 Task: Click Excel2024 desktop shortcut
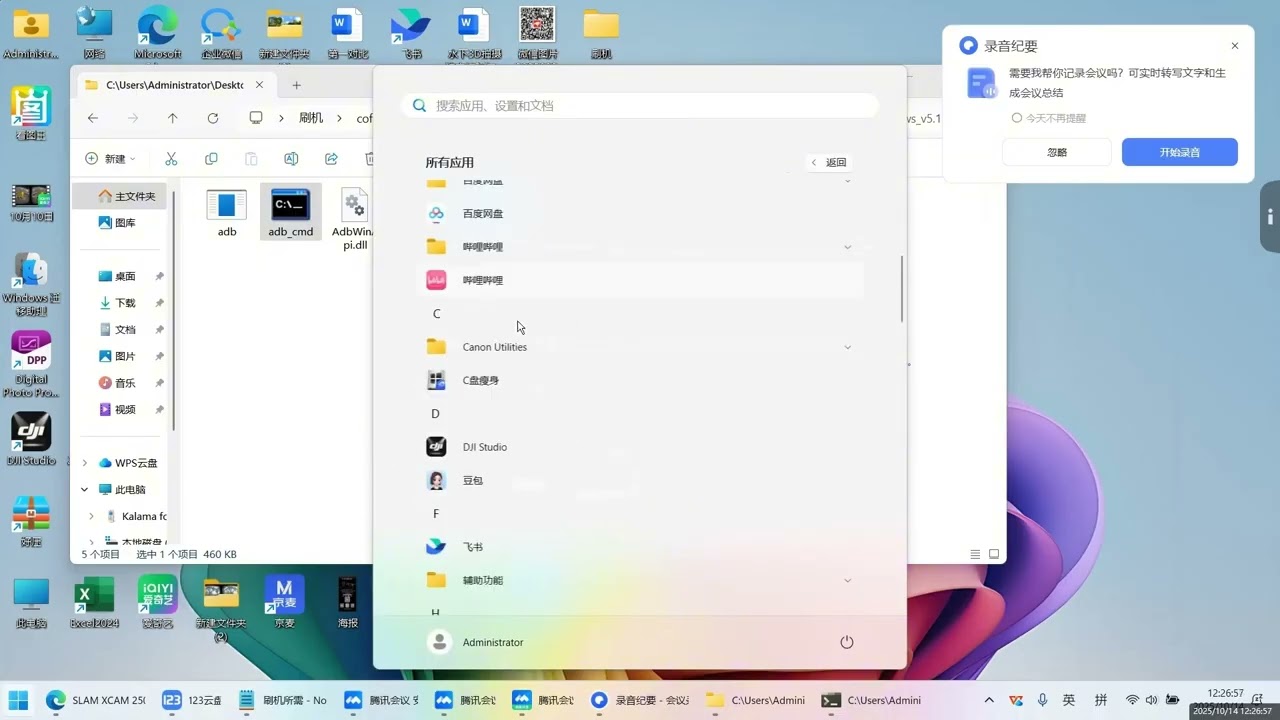(x=94, y=603)
